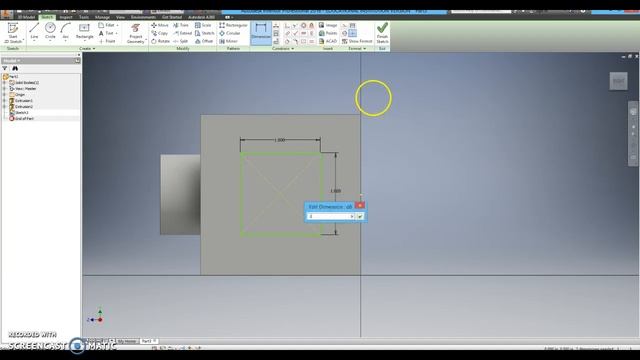Expand the Constrain panel dropdown

pos(283,49)
